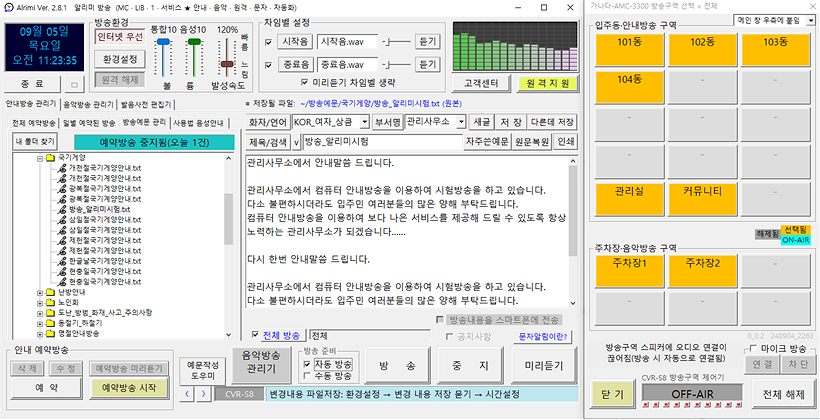820x420 pixels.
Task: Click the 101동 zone button
Action: pos(628,51)
